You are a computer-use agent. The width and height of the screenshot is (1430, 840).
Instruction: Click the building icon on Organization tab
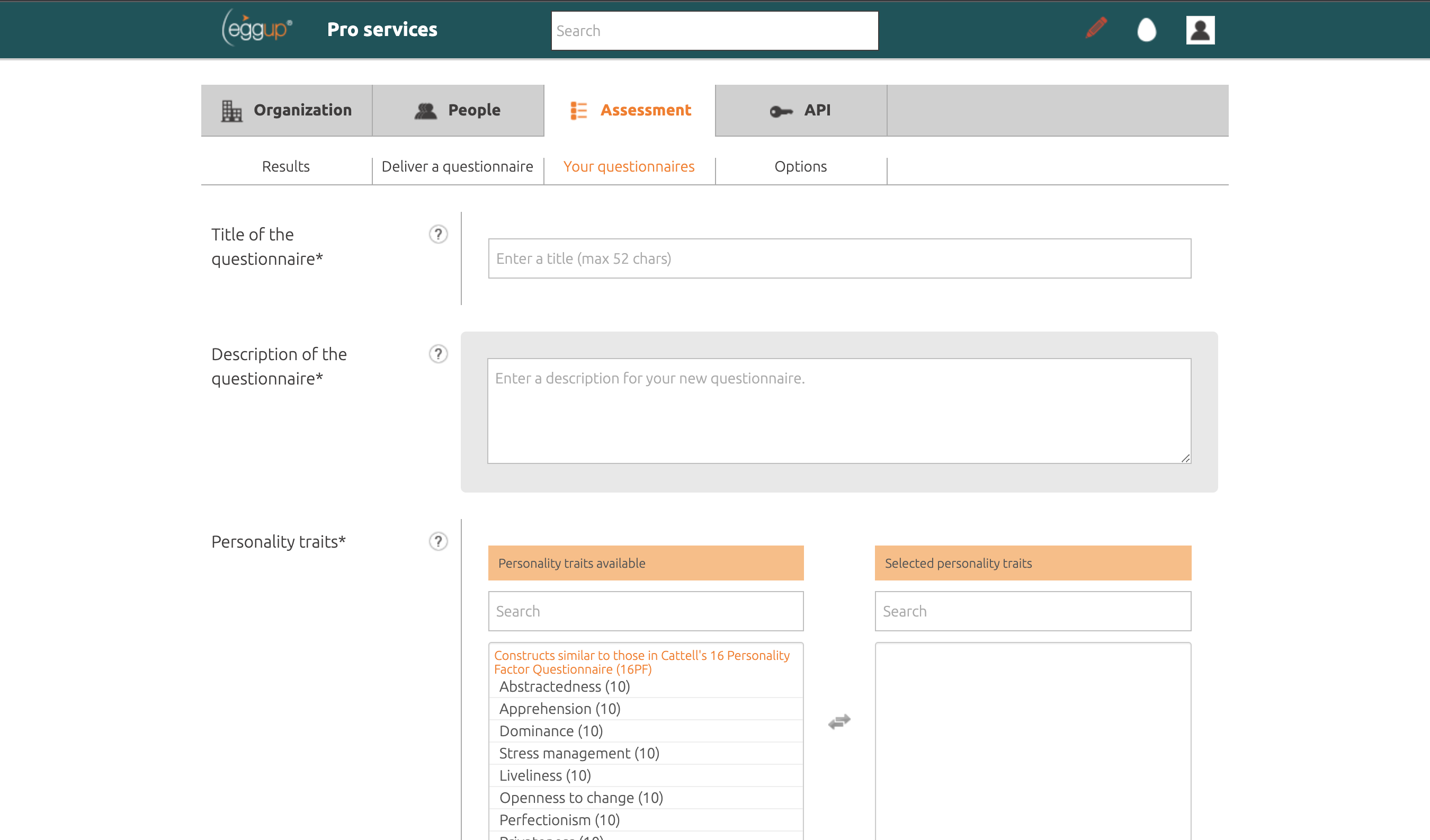point(231,110)
